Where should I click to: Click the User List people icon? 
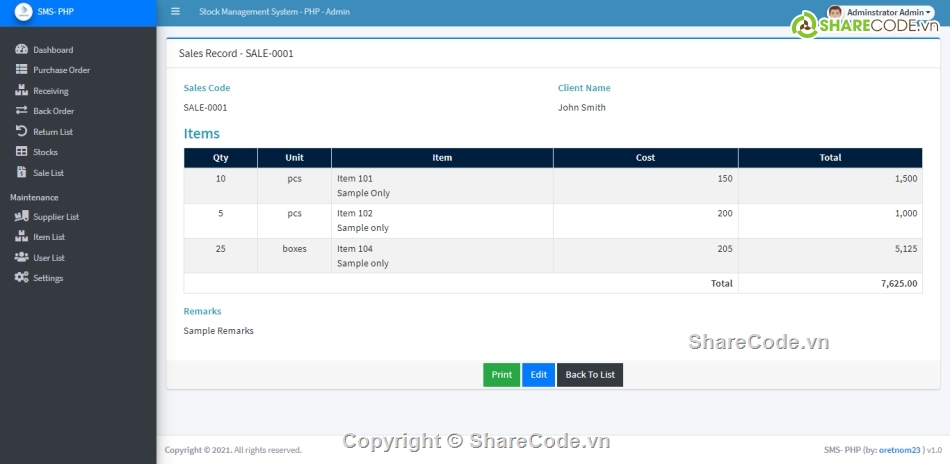pos(21,257)
